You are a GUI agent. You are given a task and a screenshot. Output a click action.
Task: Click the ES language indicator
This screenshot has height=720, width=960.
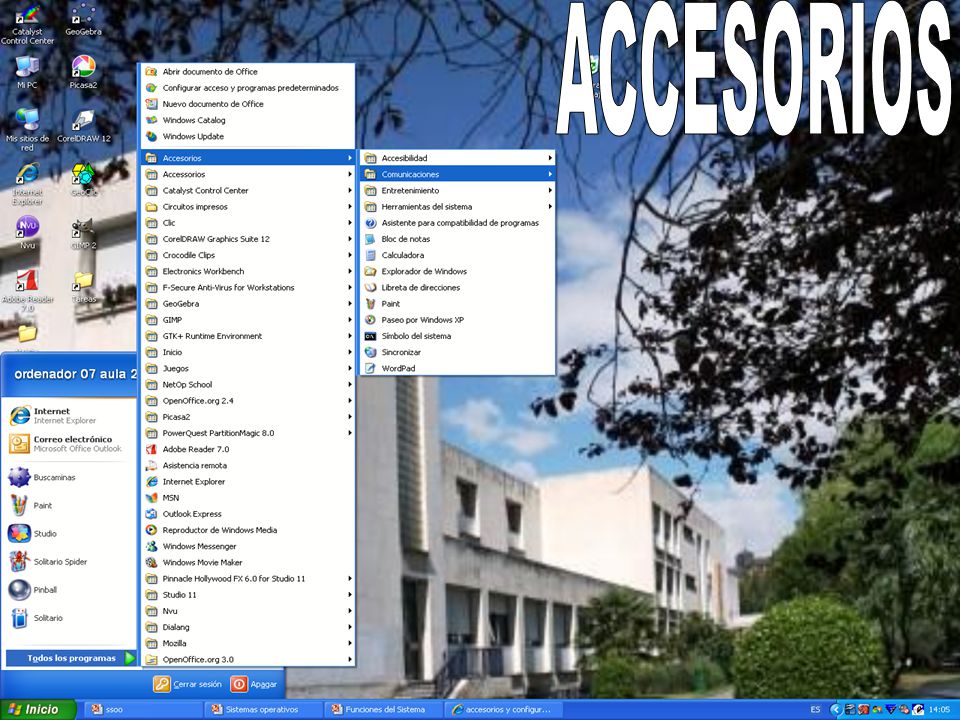pyautogui.click(x=815, y=710)
